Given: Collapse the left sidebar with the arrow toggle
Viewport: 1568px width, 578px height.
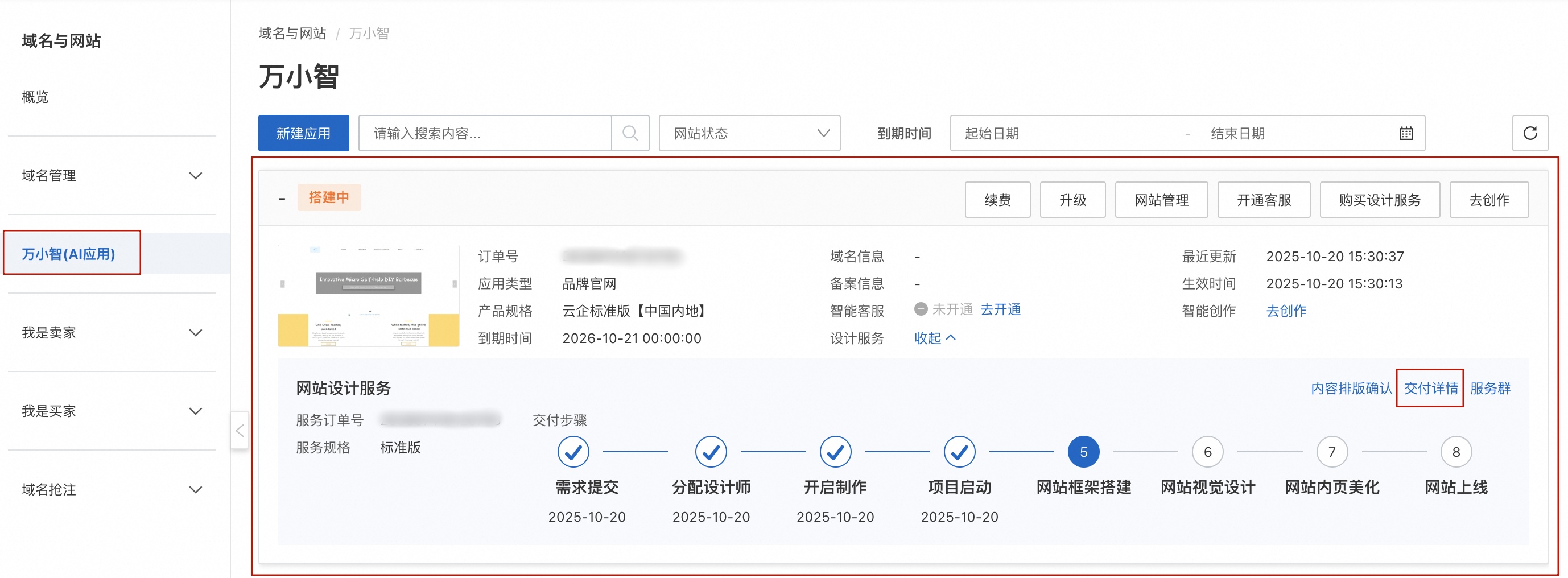Looking at the screenshot, I should pos(239,430).
